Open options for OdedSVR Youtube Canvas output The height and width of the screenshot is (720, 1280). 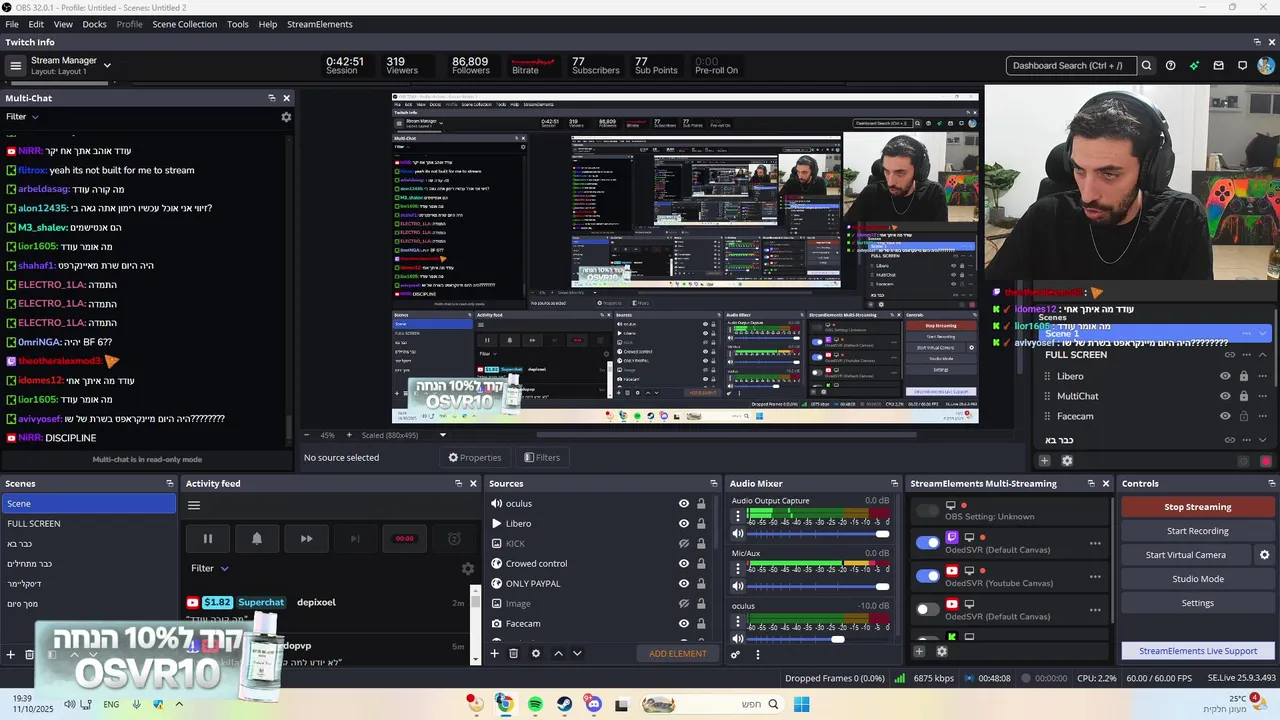point(1095,577)
